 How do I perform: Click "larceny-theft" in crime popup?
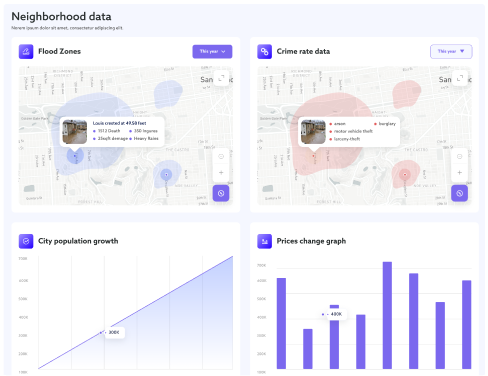click(347, 139)
